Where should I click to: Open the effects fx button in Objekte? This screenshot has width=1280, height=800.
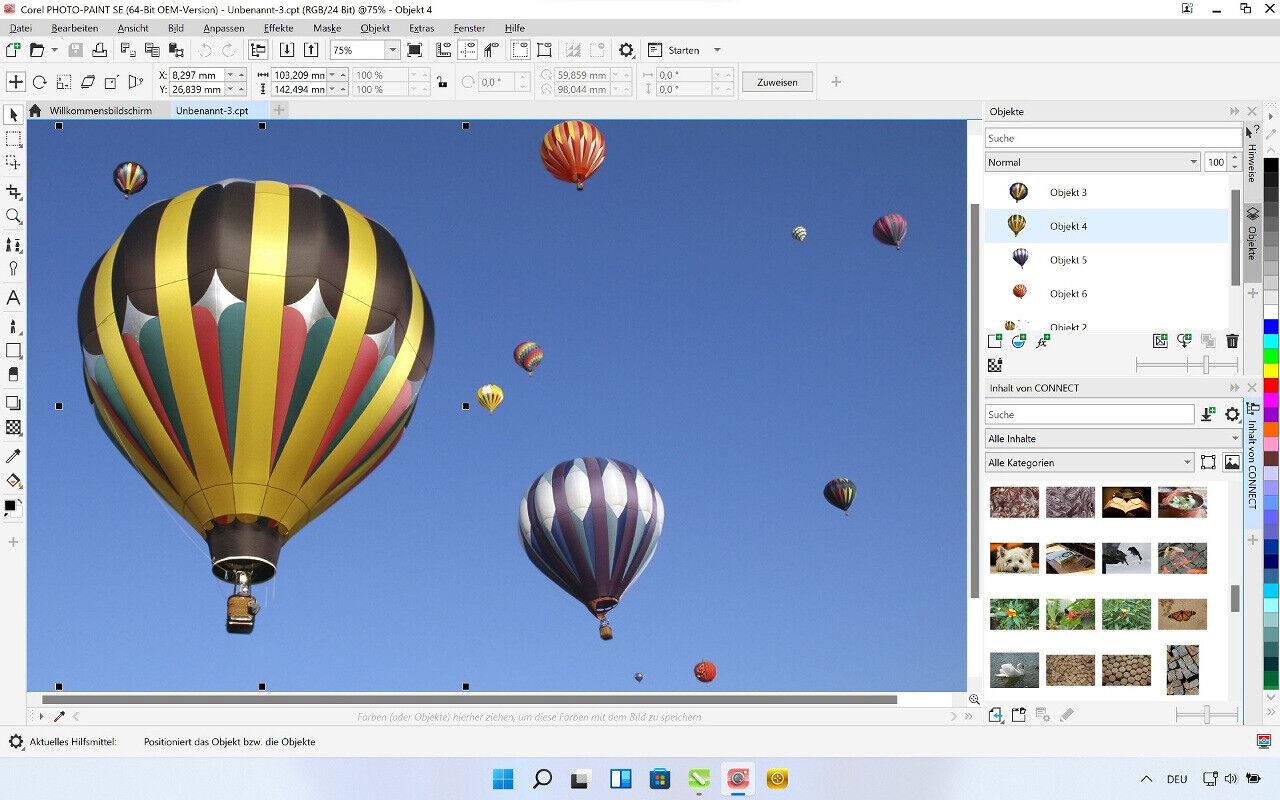point(1043,341)
